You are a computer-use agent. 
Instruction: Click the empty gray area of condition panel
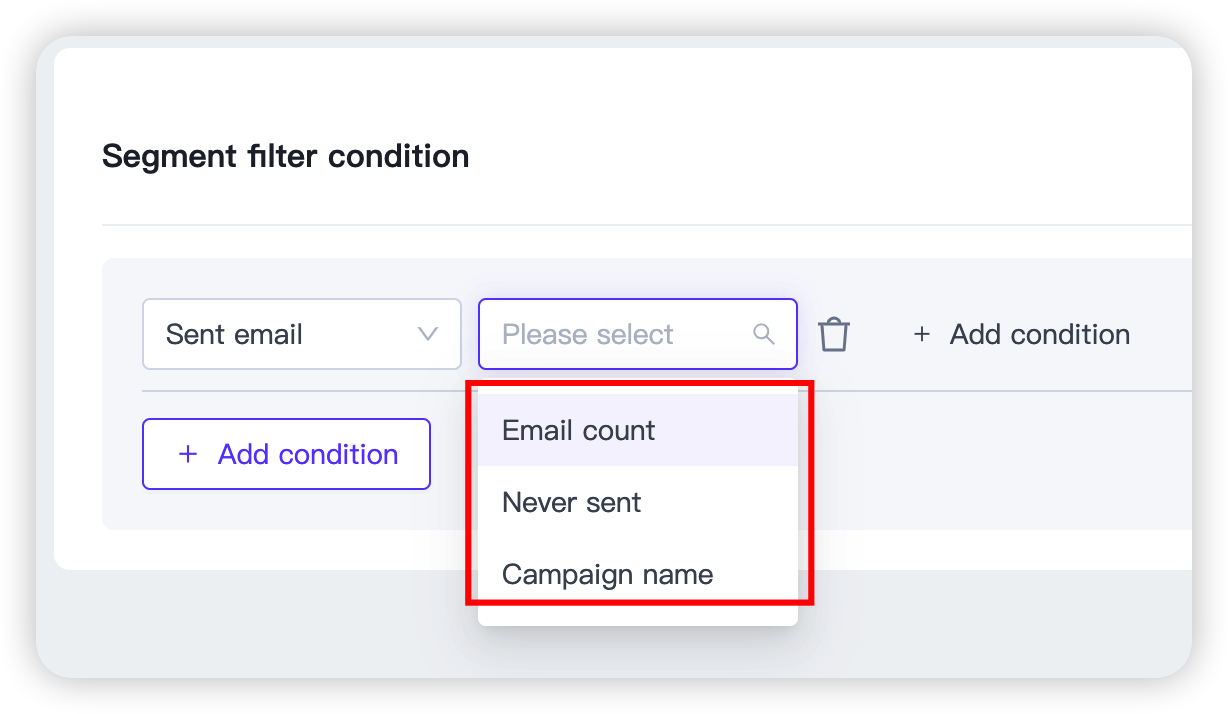tap(1000, 460)
